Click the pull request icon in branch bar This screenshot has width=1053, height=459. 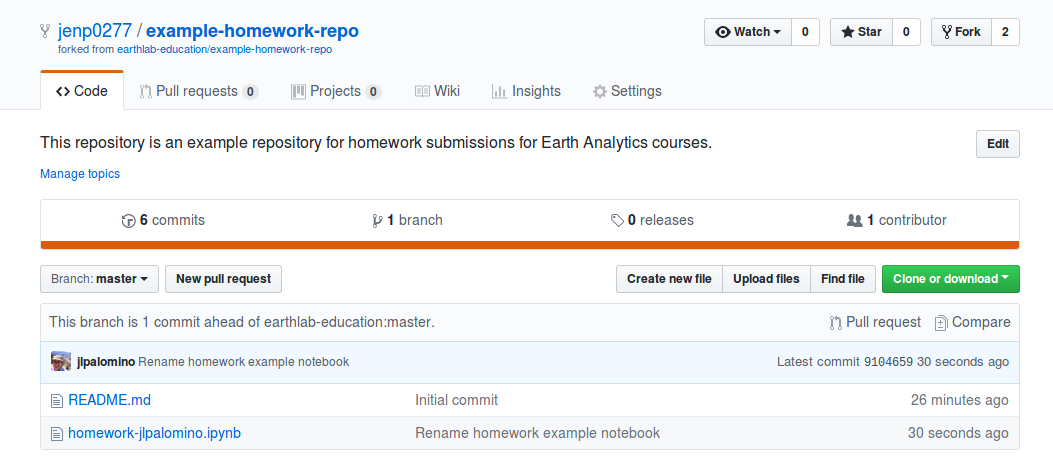(x=835, y=323)
